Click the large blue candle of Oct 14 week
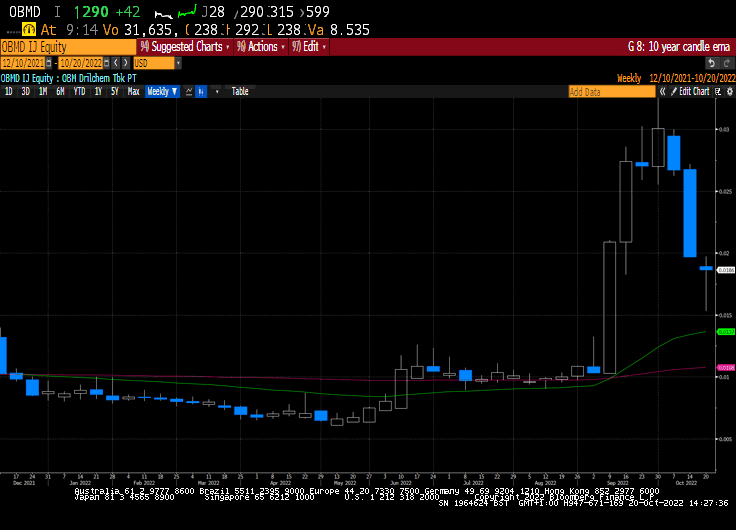 pyautogui.click(x=690, y=213)
